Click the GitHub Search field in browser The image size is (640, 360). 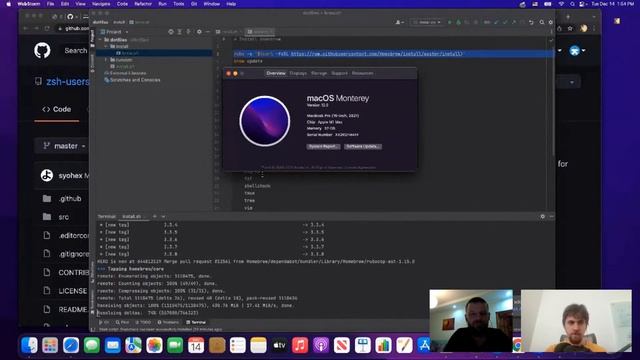tap(76, 51)
